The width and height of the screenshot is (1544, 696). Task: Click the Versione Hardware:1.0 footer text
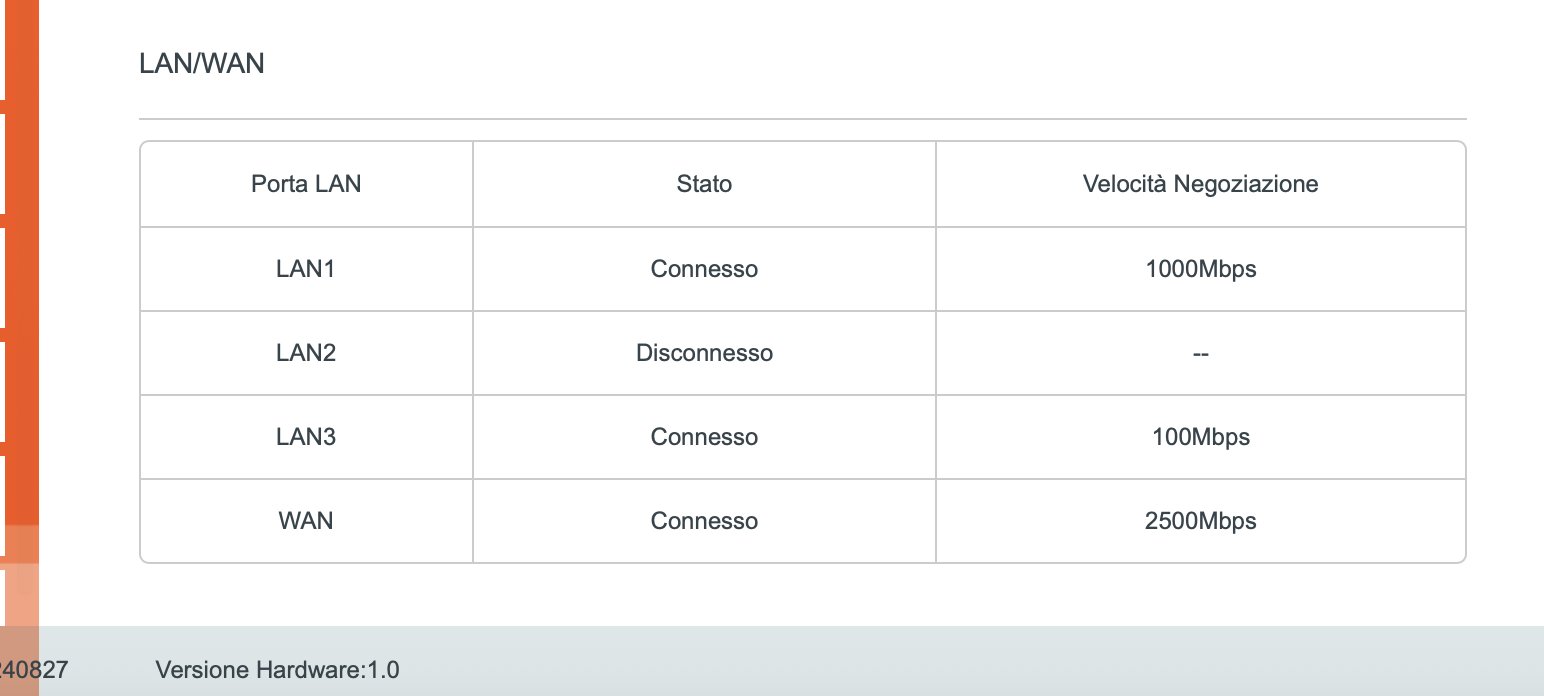(277, 670)
